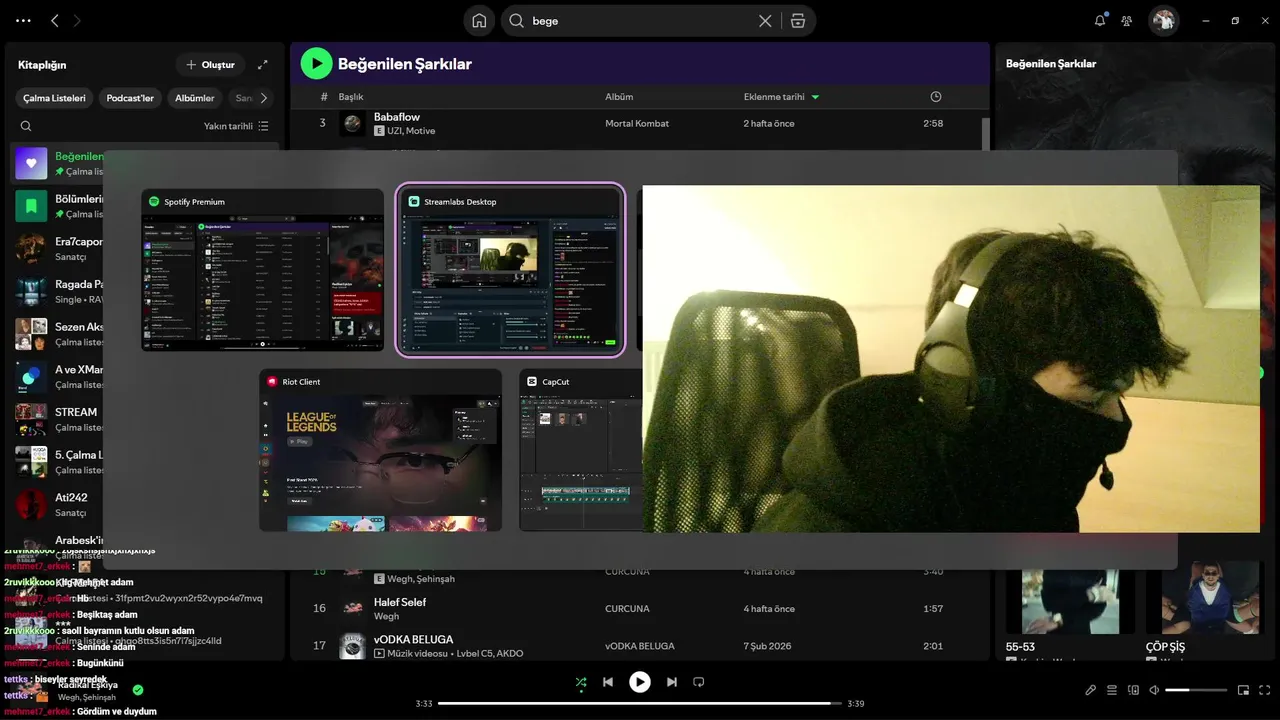This screenshot has width=1280, height=720.
Task: Filter library by Albümler
Action: coord(195,98)
